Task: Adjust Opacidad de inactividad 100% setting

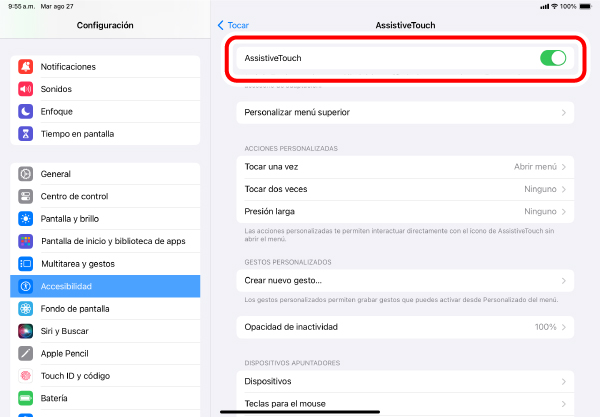Action: point(405,327)
